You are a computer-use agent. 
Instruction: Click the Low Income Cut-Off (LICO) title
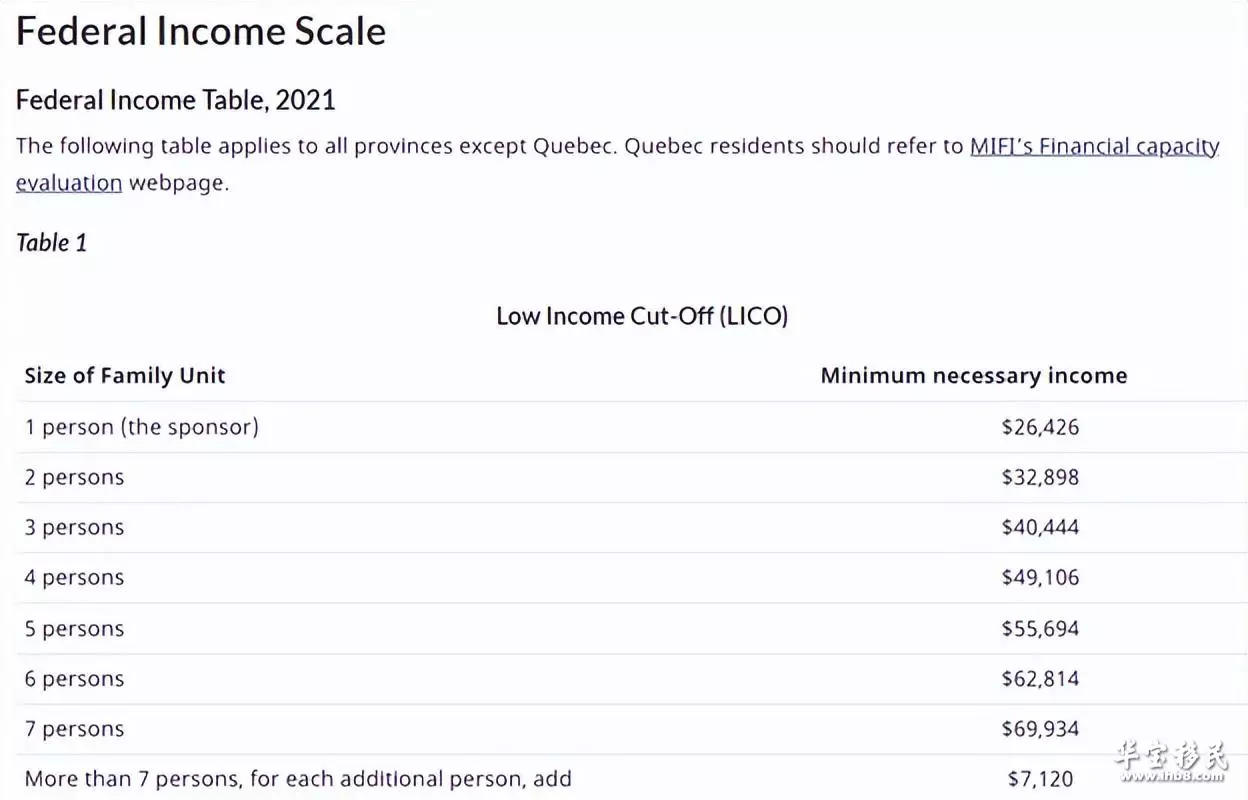[x=642, y=316]
